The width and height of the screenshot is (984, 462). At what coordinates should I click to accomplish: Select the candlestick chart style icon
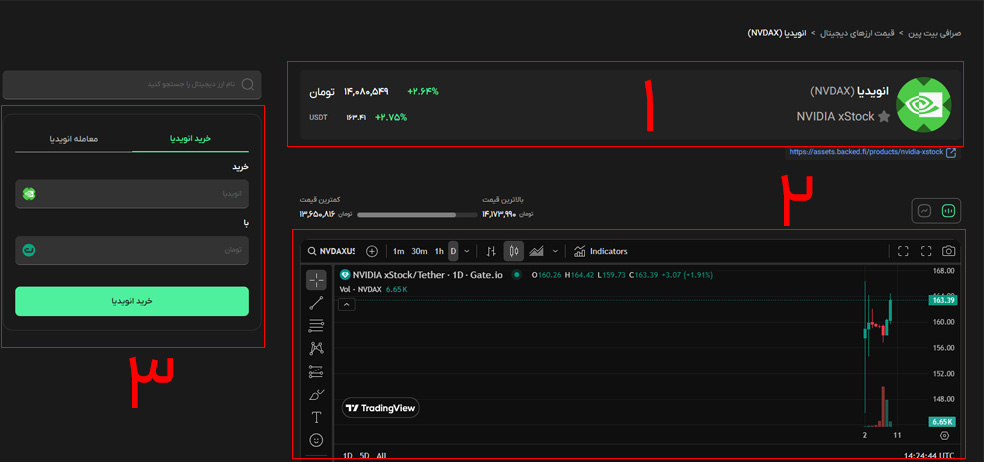click(x=514, y=251)
